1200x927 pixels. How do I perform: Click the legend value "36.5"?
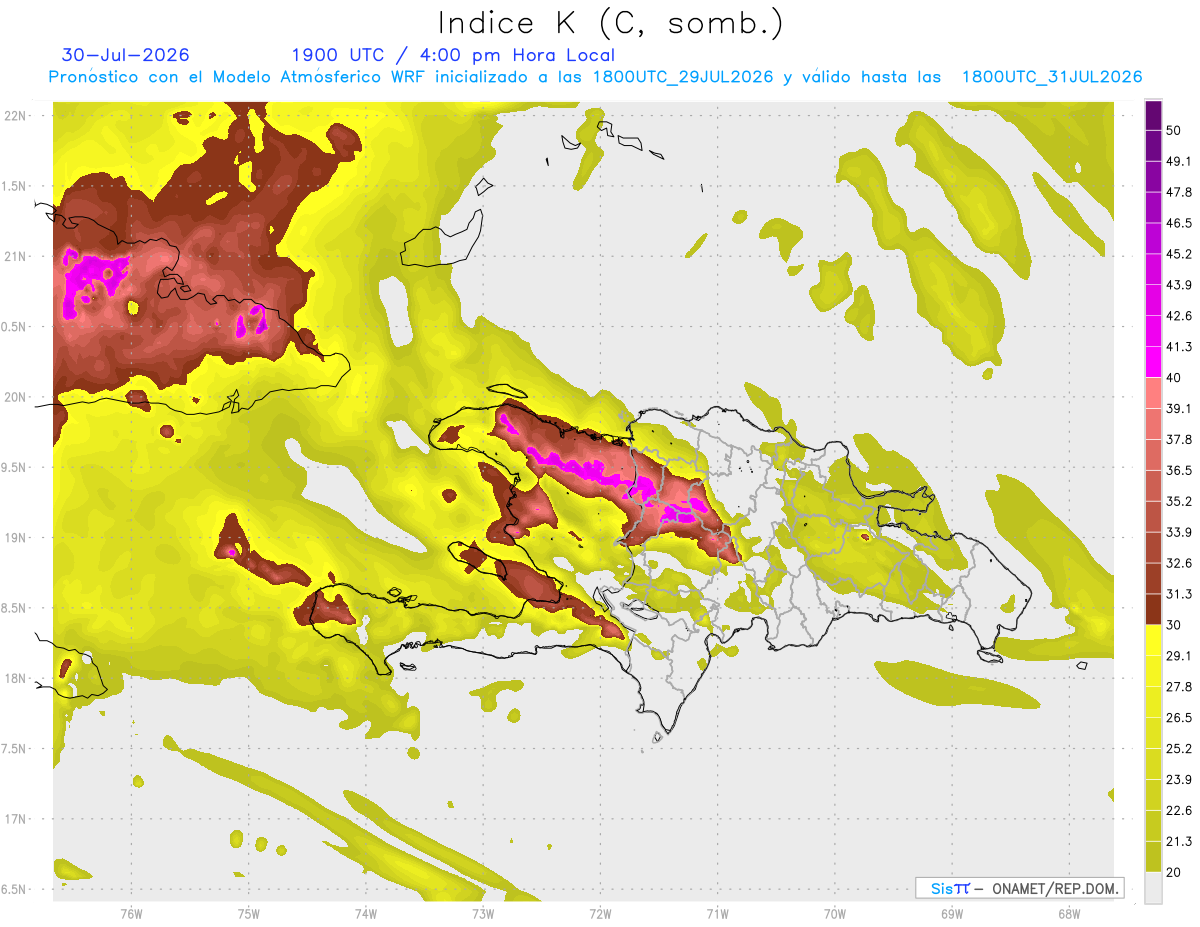[1179, 470]
